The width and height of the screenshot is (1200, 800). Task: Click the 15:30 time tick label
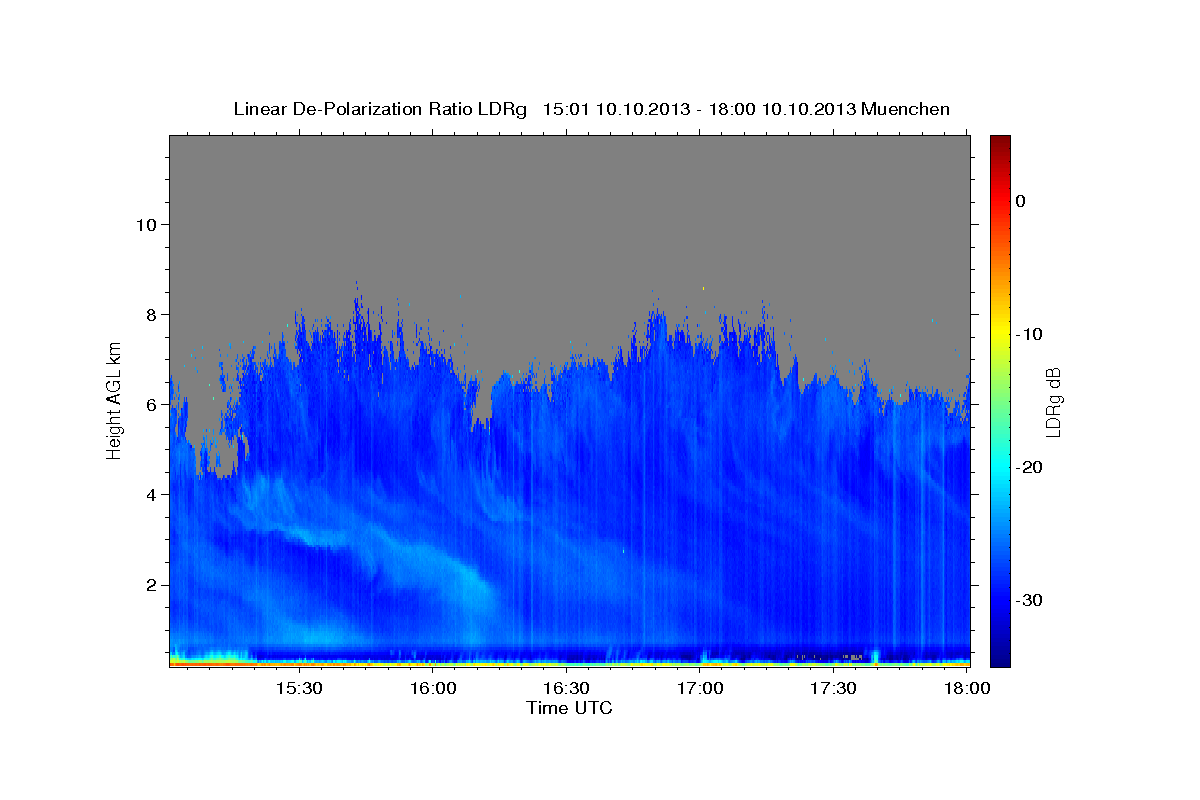pos(299,689)
